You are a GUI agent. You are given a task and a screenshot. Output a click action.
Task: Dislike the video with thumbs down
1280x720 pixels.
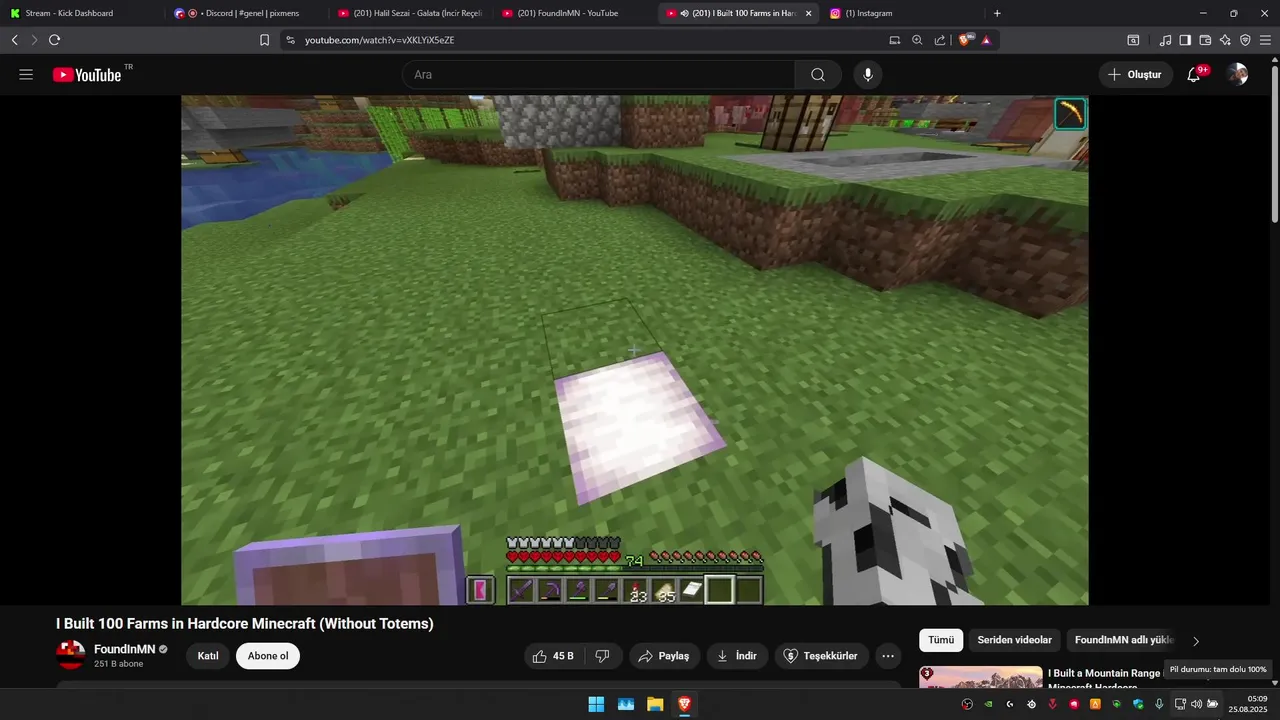(x=603, y=656)
